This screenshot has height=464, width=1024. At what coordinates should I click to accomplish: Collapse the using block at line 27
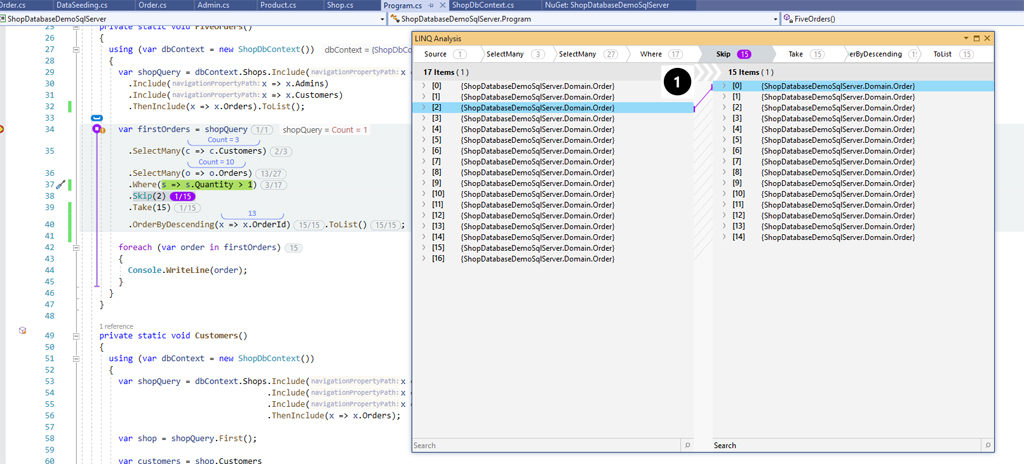pyautogui.click(x=77, y=50)
